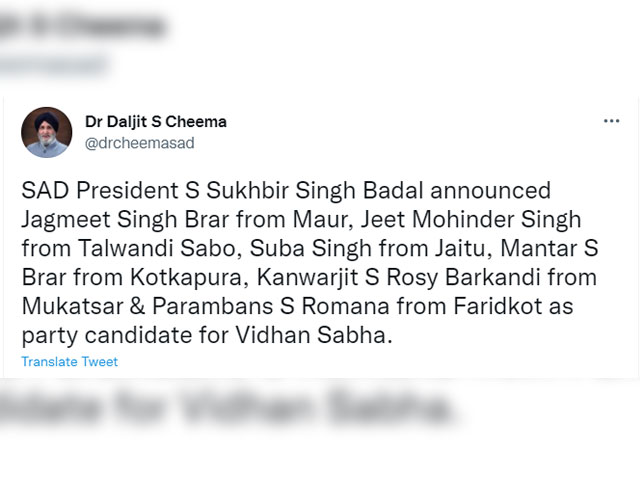Open the tweet's three-dot more options menu
This screenshot has height=480, width=640.
[611, 121]
